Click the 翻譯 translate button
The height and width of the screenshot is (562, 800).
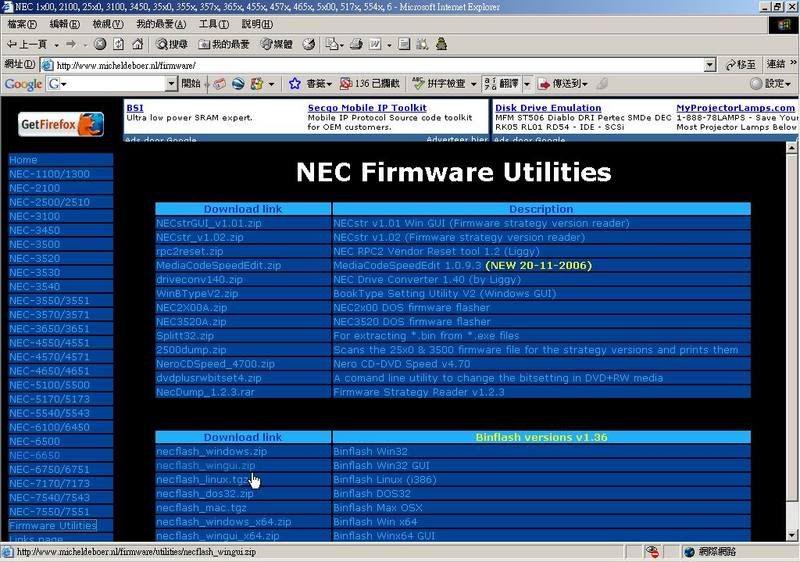pyautogui.click(x=502, y=84)
